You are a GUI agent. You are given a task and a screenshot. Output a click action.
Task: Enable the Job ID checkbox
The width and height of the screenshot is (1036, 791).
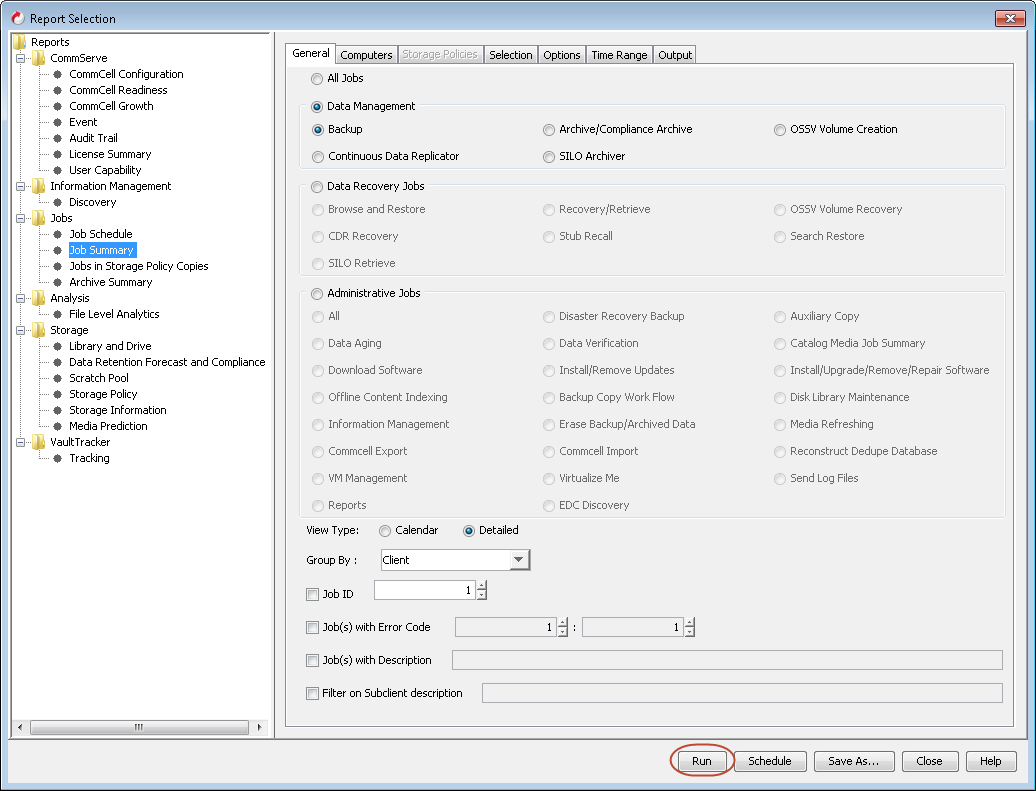(313, 595)
